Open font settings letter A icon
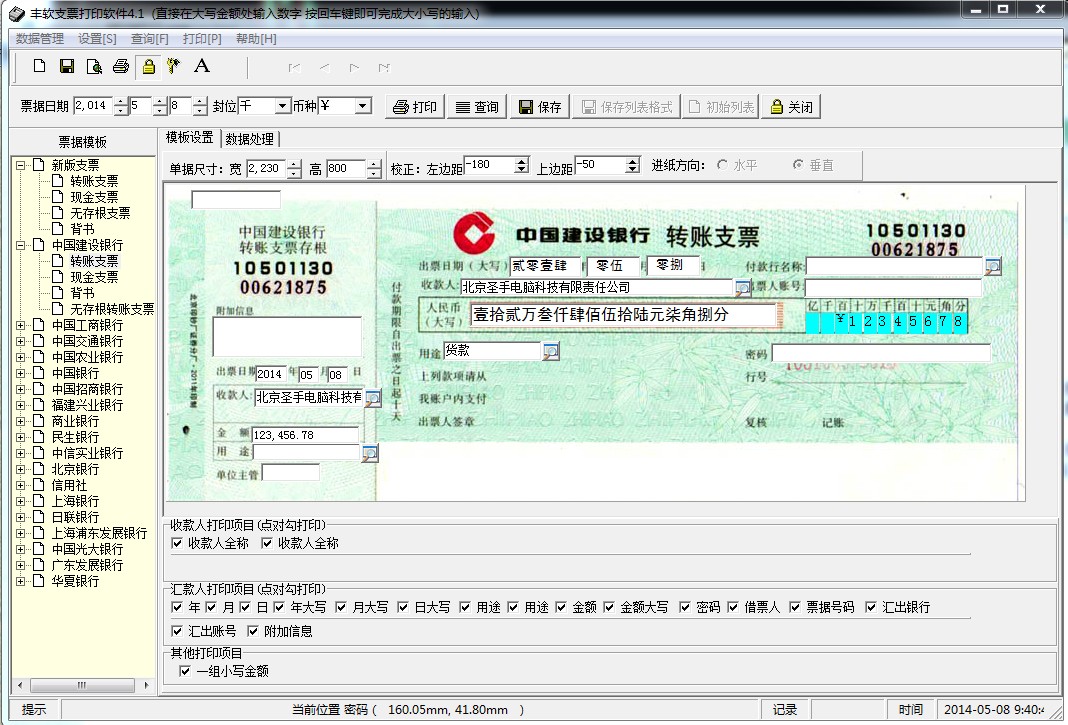This screenshot has width=1068, height=725. [x=201, y=65]
